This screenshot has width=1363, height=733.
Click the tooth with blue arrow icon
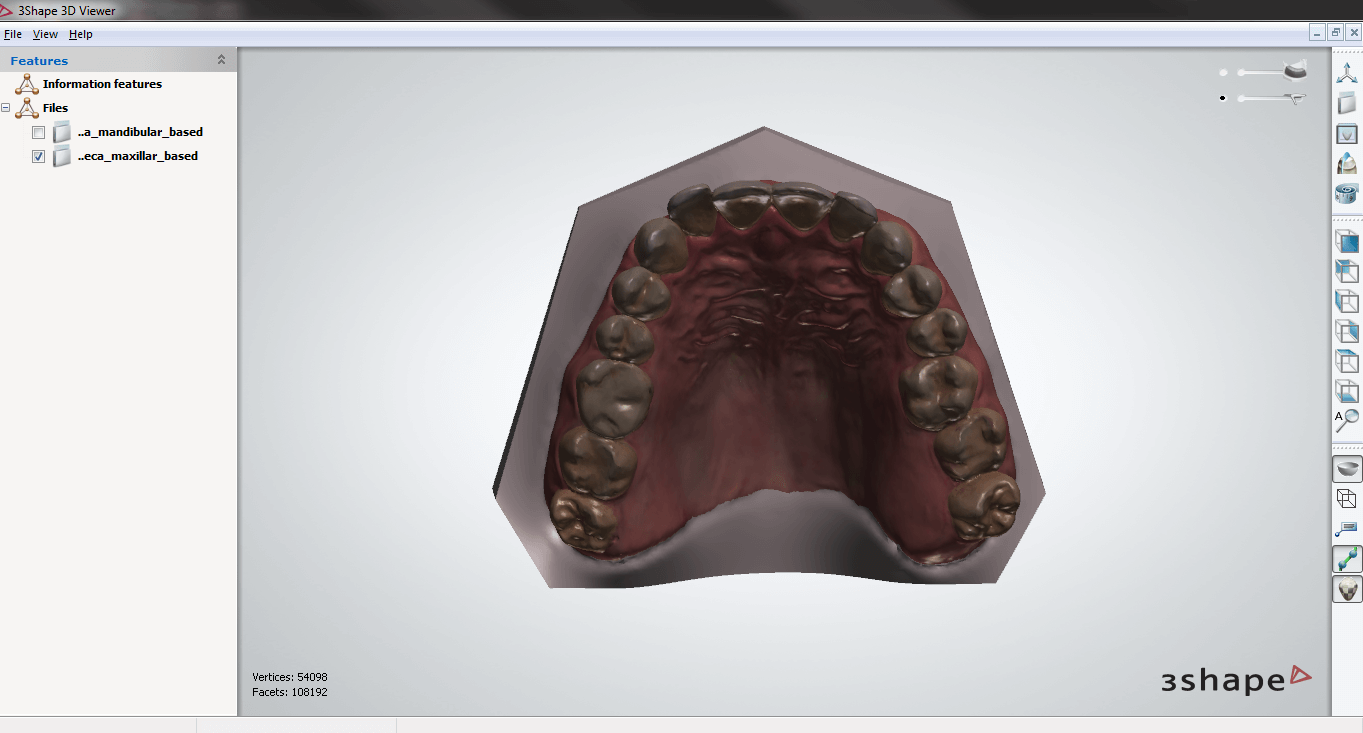pyautogui.click(x=1347, y=163)
